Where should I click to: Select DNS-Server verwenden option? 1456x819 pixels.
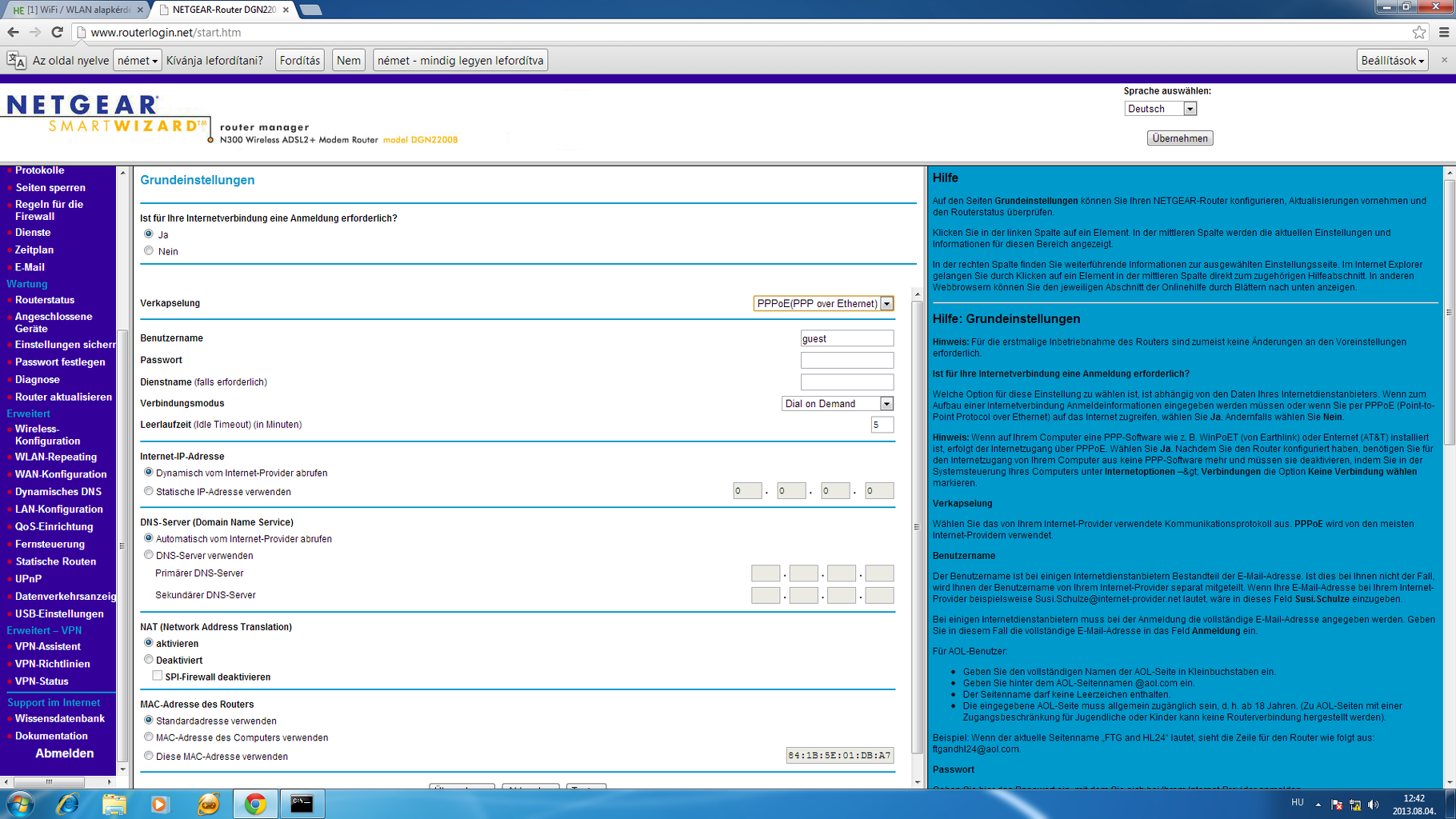pyautogui.click(x=149, y=555)
